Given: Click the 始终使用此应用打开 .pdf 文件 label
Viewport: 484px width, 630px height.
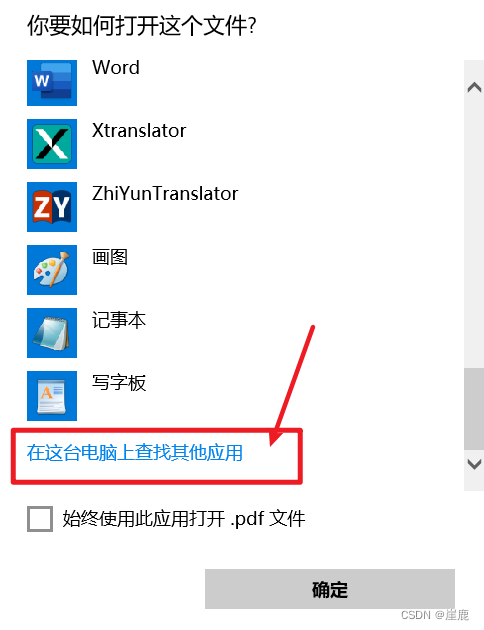Looking at the screenshot, I should pyautogui.click(x=184, y=518).
